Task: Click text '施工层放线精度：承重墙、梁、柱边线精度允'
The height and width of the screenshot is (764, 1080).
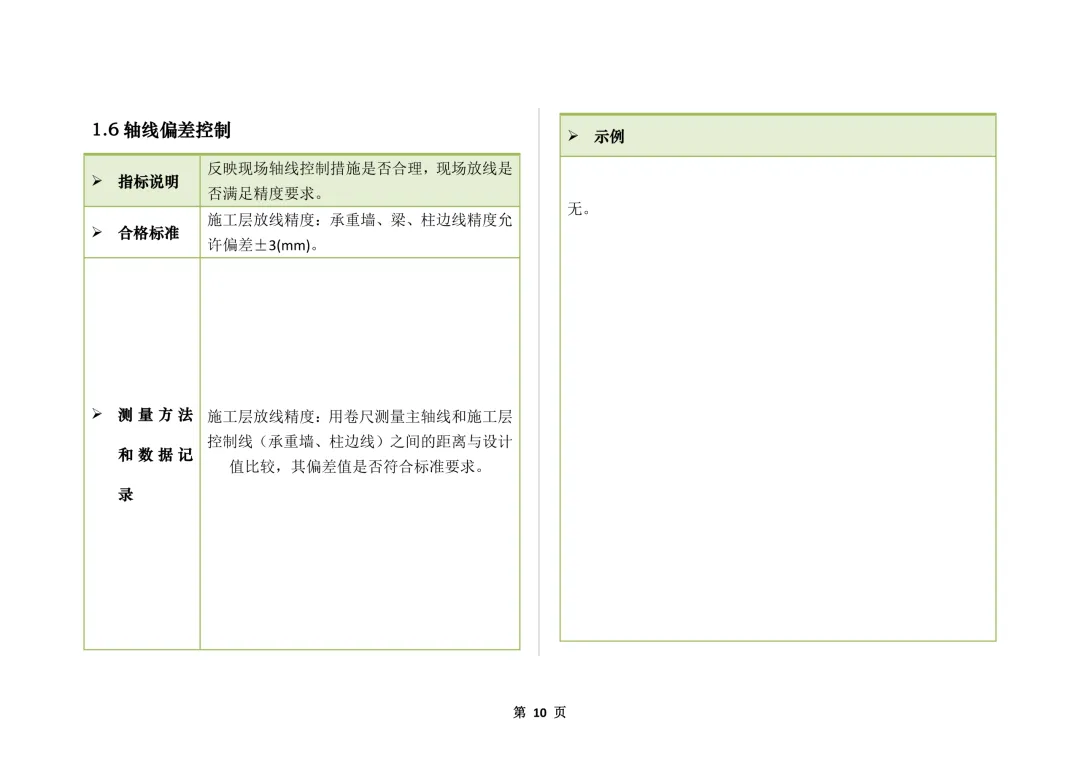Action: point(360,220)
